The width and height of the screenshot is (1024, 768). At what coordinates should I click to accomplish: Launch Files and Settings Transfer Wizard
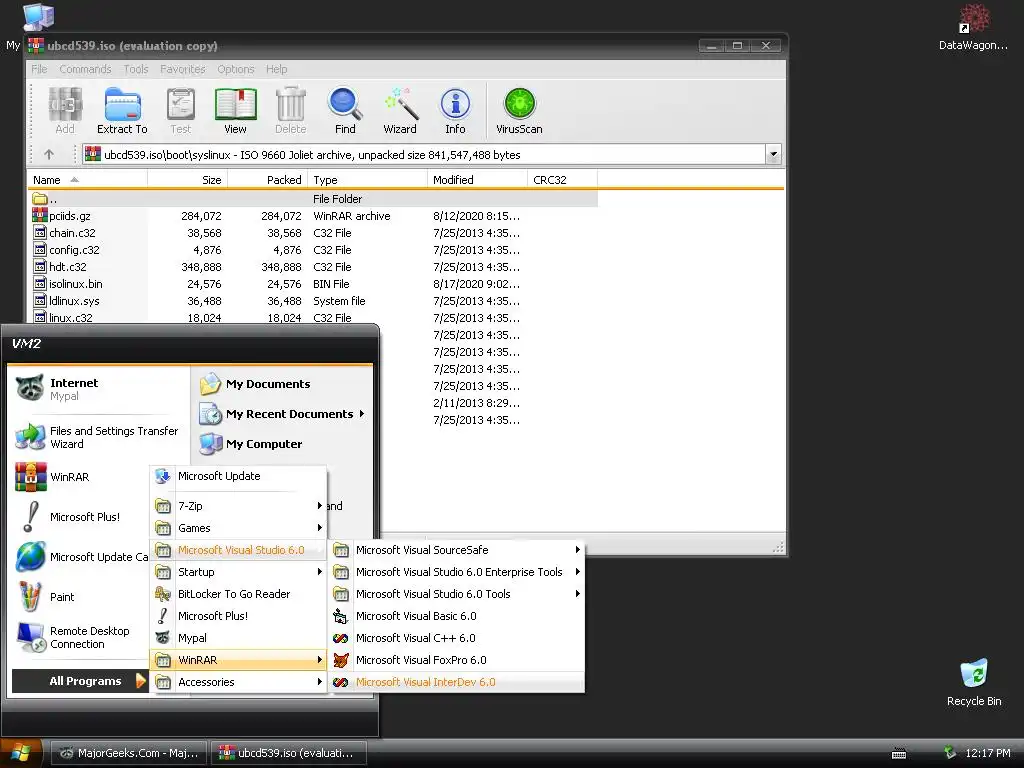(97, 437)
